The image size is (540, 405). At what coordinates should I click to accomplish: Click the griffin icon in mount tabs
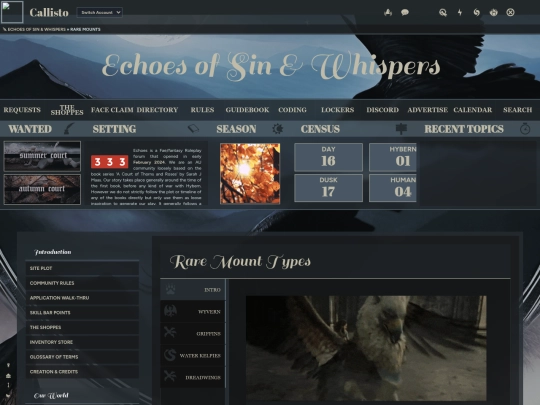[x=170, y=333]
